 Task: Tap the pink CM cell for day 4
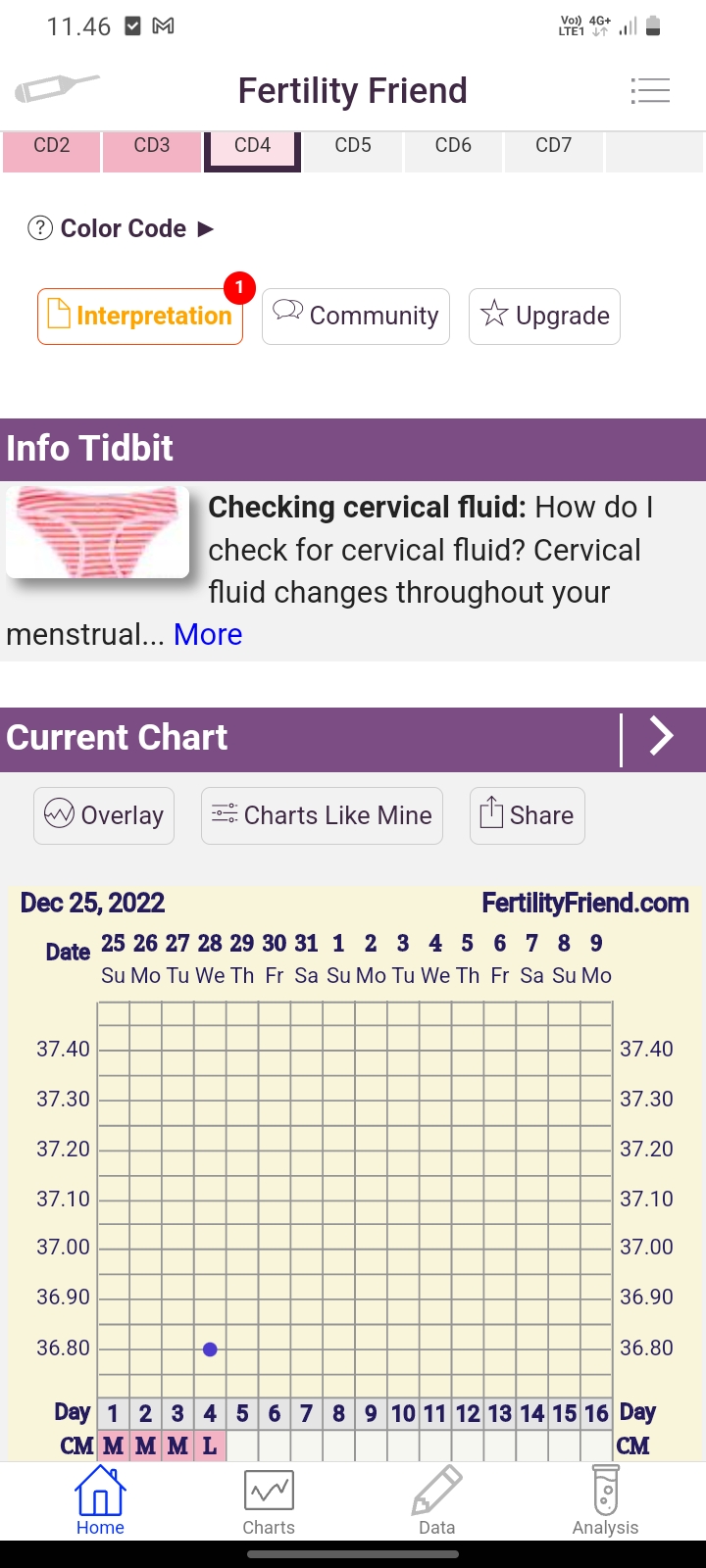pos(210,1446)
